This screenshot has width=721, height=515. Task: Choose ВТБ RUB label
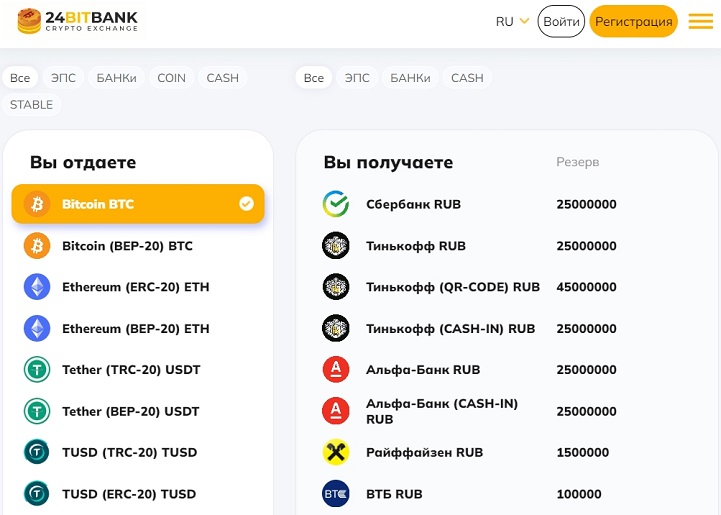394,493
